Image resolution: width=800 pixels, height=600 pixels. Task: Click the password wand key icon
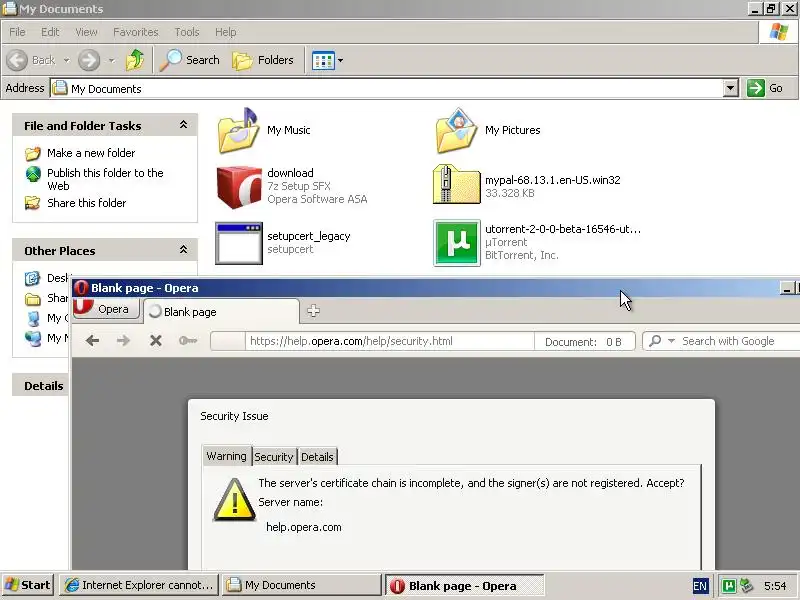[x=188, y=340]
